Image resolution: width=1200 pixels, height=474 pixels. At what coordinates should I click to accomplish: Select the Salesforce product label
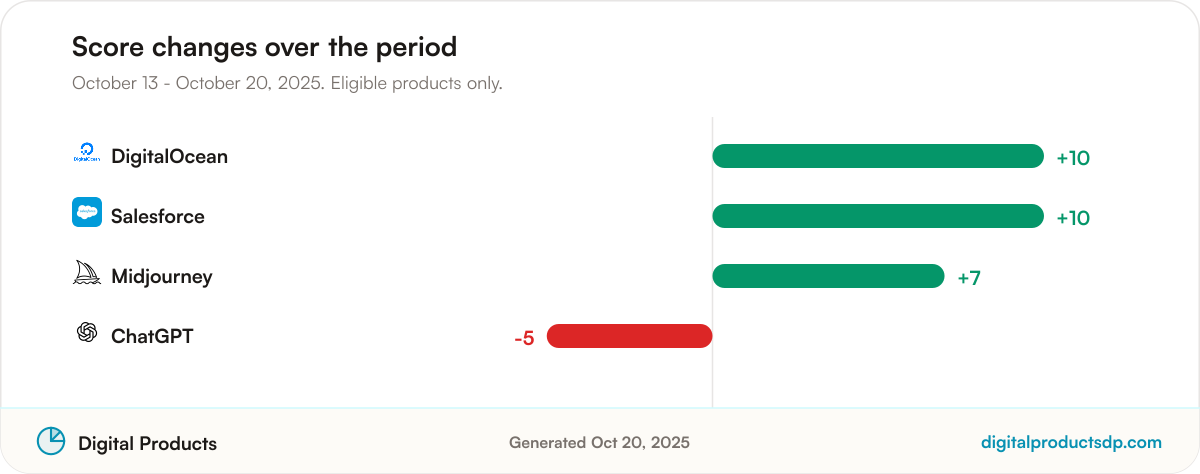tap(158, 217)
